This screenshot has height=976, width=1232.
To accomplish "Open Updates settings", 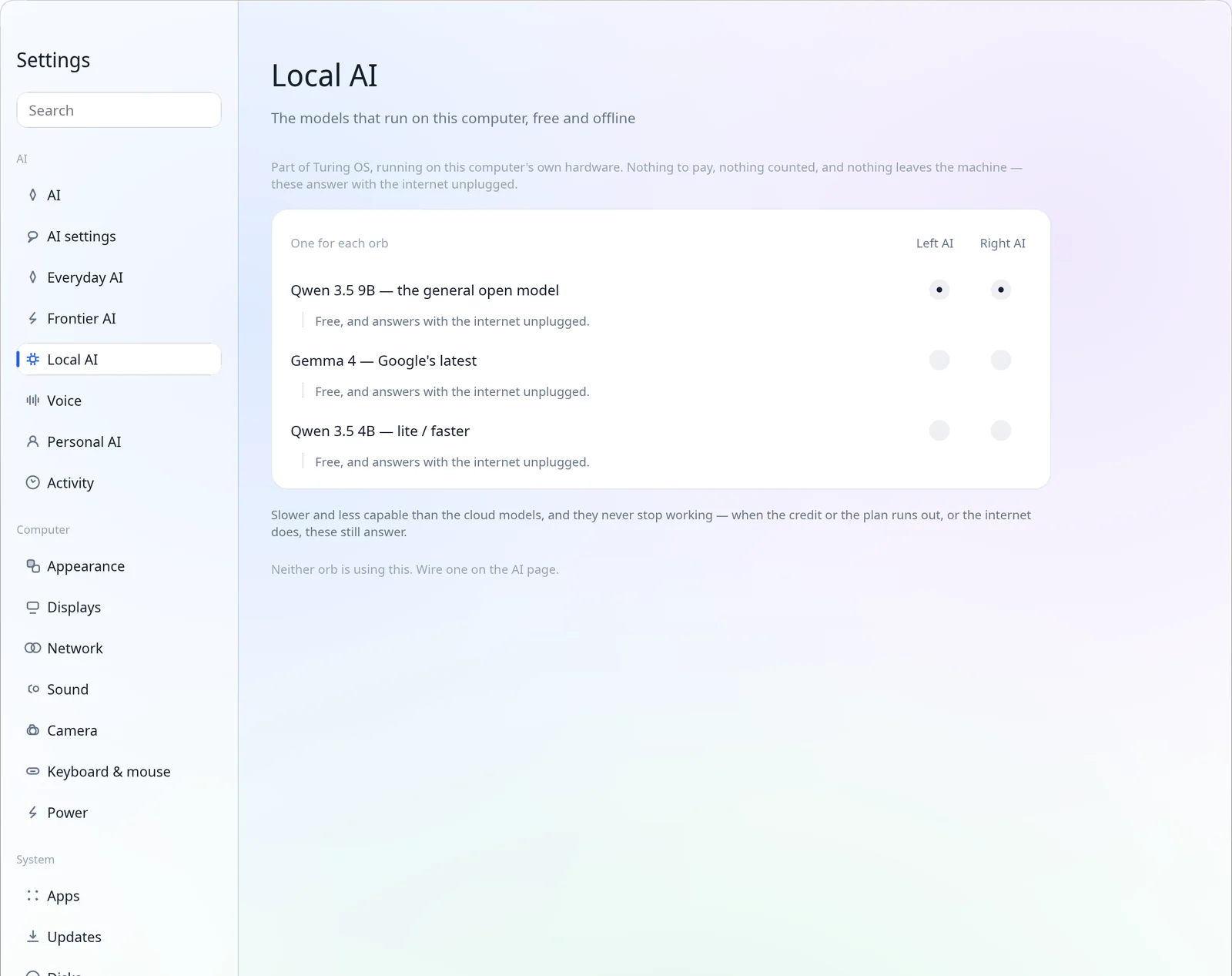I will 119,937.
